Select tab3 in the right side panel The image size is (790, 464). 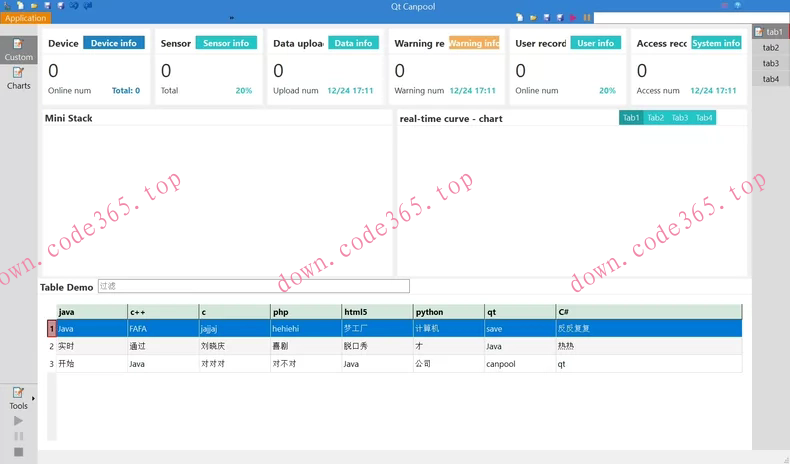pyautogui.click(x=770, y=63)
